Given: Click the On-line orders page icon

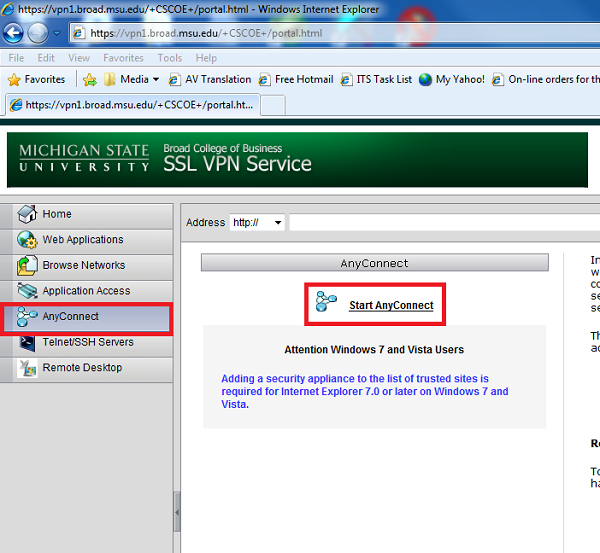Looking at the screenshot, I should click(x=497, y=80).
